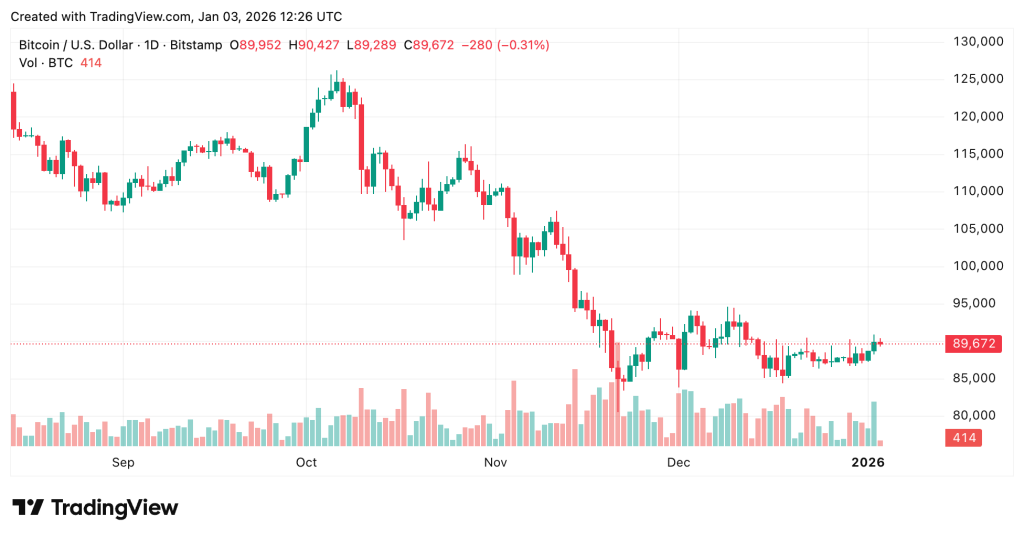Viewport: 1024px width, 539px height.
Task: Click the 2026 label on the time axis
Action: click(x=866, y=462)
